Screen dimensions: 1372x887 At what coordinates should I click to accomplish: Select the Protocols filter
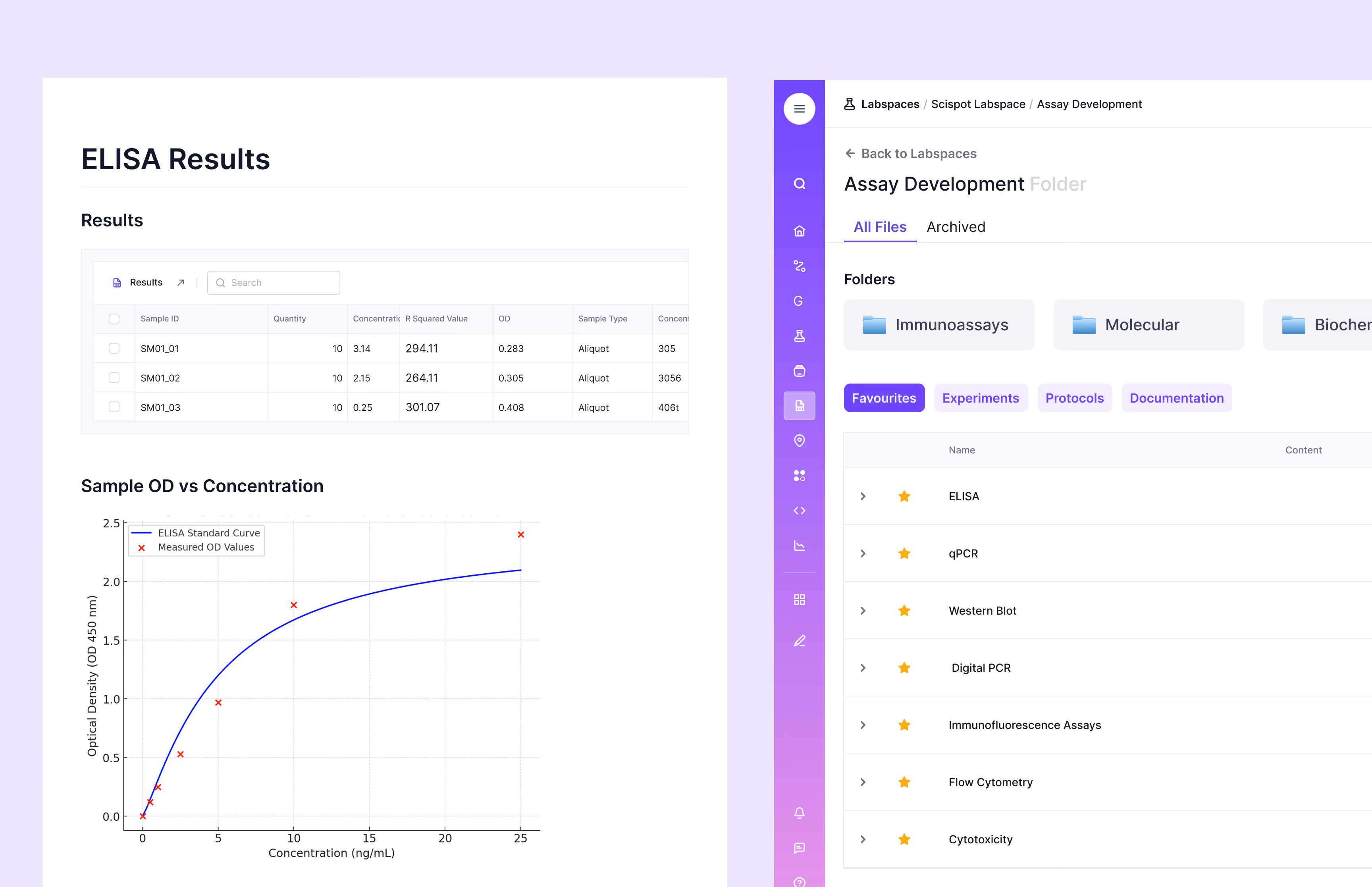click(x=1074, y=397)
